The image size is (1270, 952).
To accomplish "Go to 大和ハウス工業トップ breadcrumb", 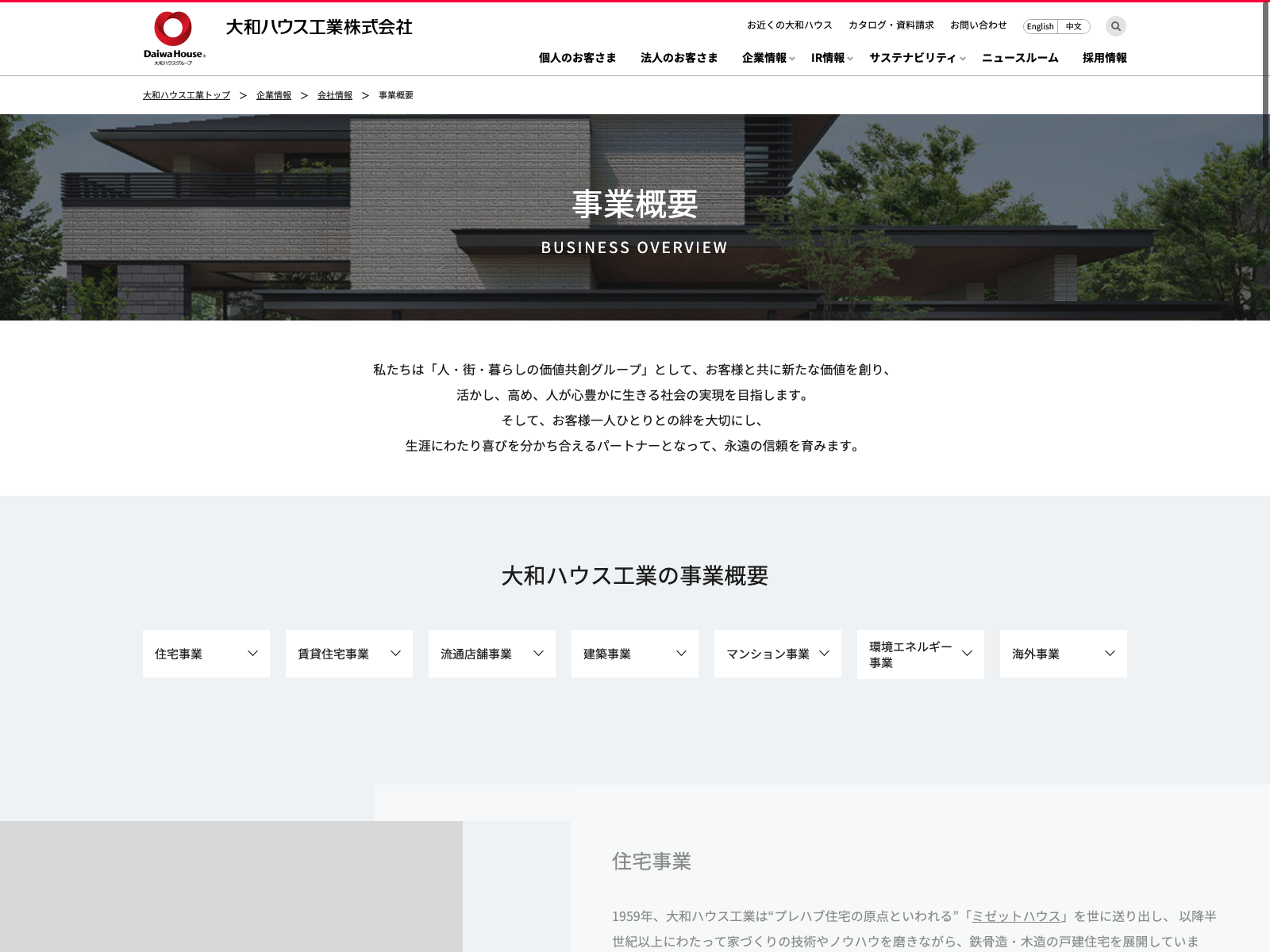I will [x=187, y=95].
